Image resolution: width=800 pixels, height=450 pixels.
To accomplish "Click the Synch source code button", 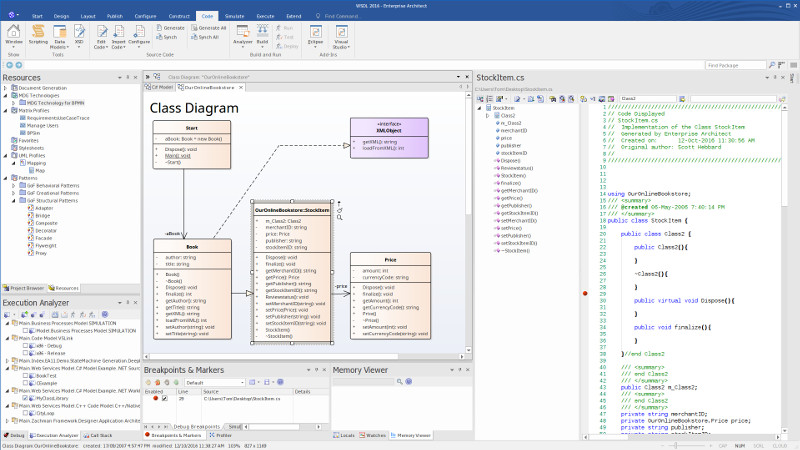I will coord(167,37).
